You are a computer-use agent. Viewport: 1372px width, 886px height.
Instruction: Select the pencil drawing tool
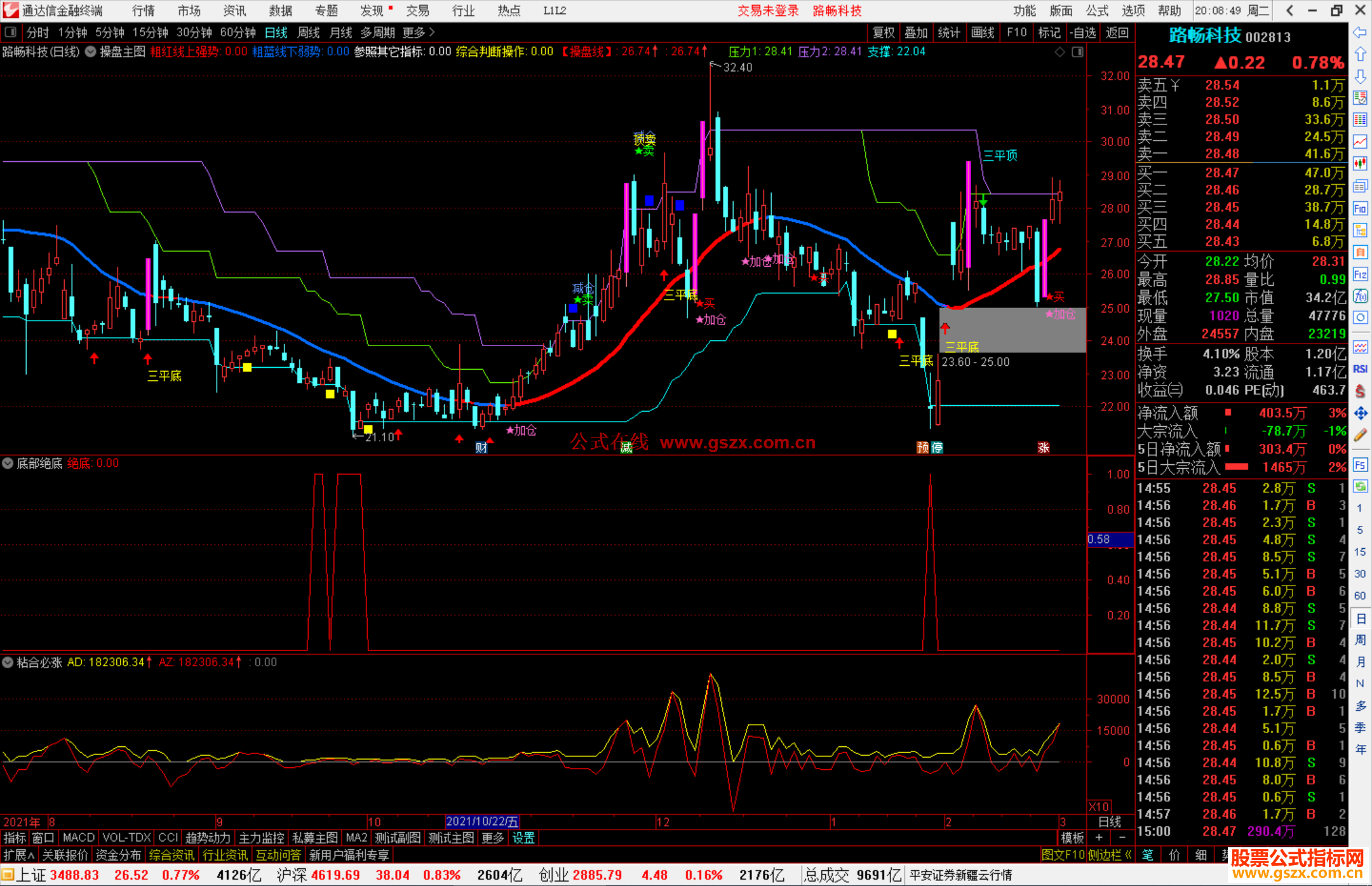[1360, 436]
